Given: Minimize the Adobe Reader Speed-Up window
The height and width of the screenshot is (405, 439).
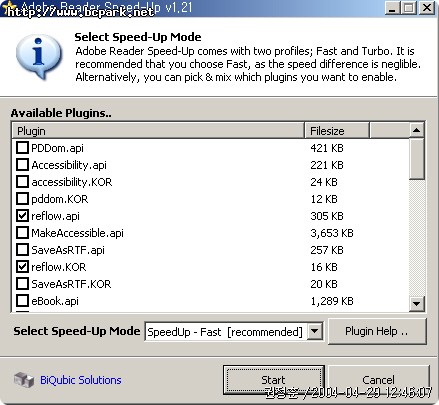Looking at the screenshot, I should tap(393, 7).
